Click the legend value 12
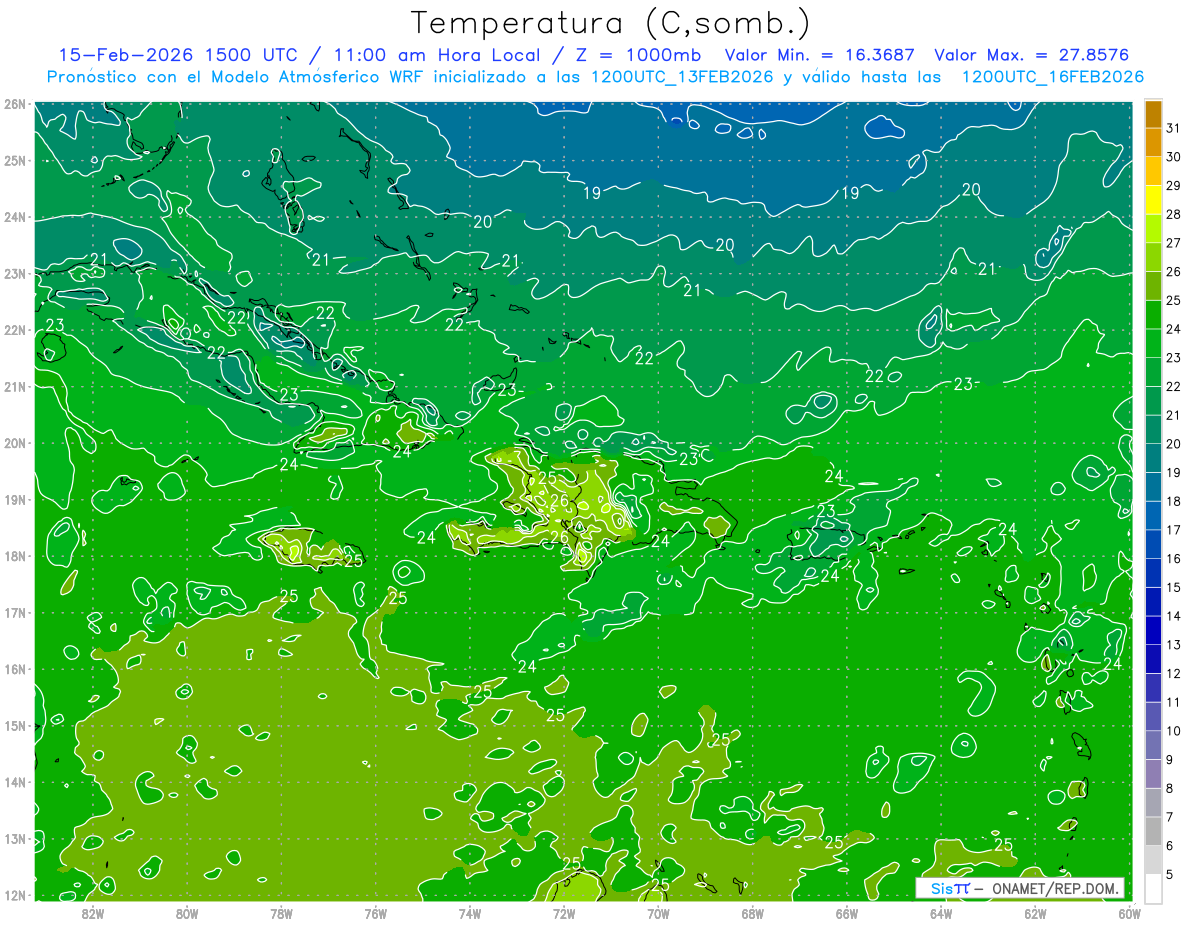Screen dimensions: 1200x927 (x=1173, y=674)
